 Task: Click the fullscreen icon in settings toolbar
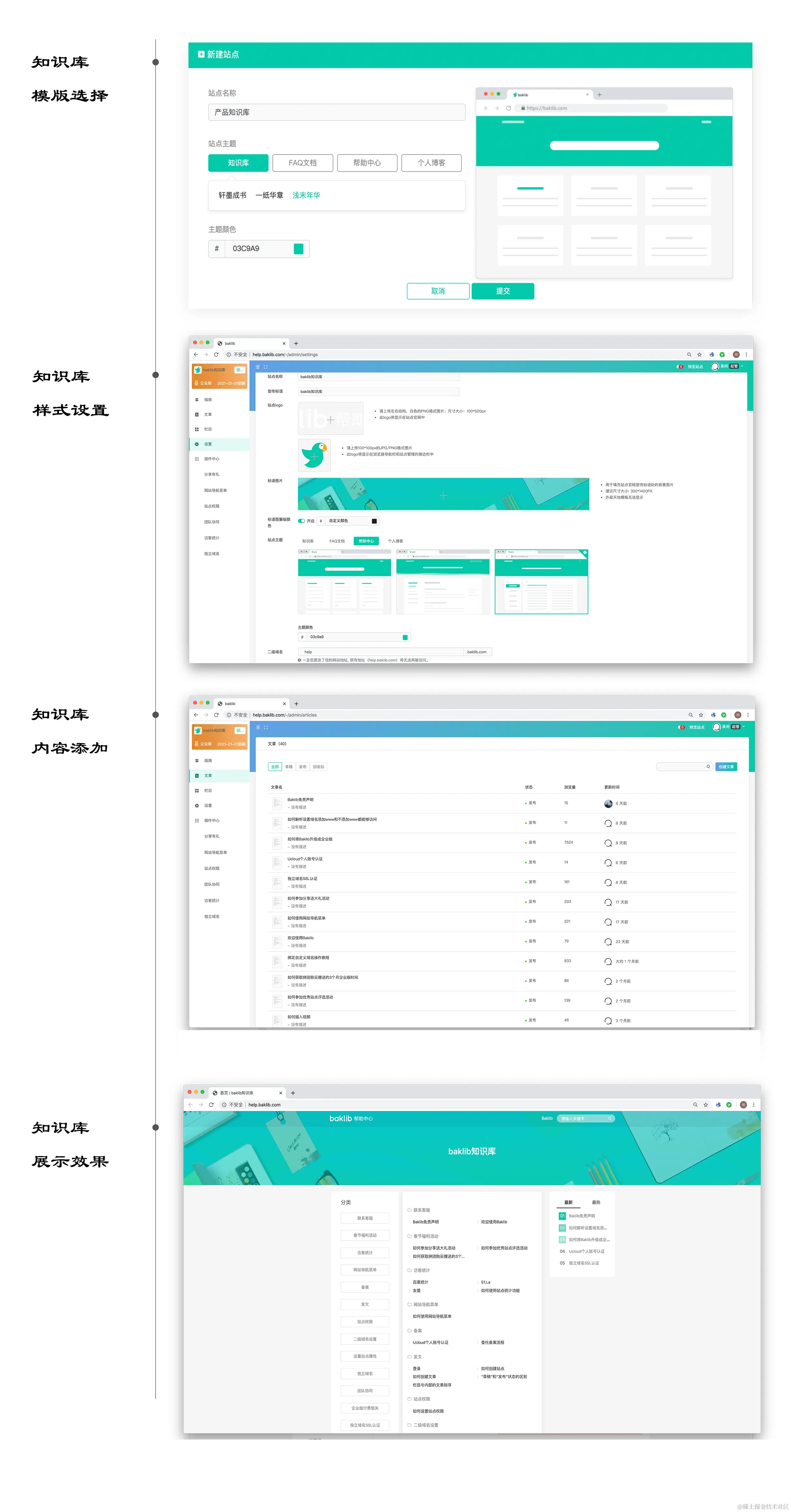[x=265, y=367]
